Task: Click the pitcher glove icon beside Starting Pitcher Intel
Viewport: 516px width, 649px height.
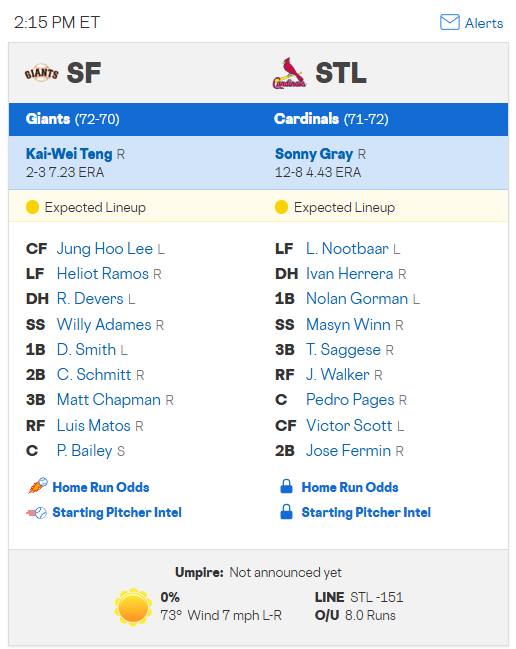Action: coord(36,513)
